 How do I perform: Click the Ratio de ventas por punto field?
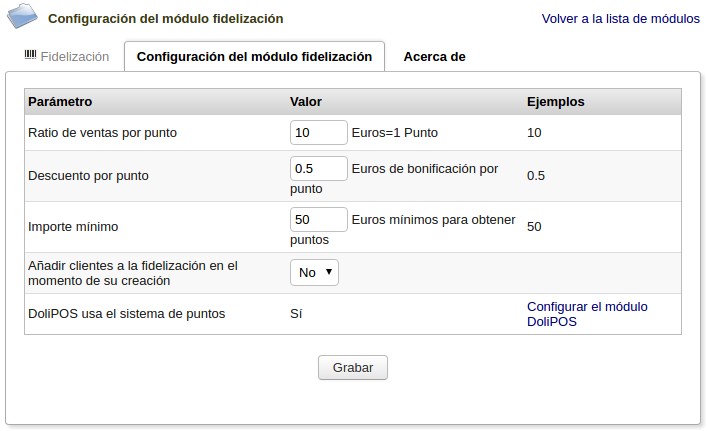[318, 133]
